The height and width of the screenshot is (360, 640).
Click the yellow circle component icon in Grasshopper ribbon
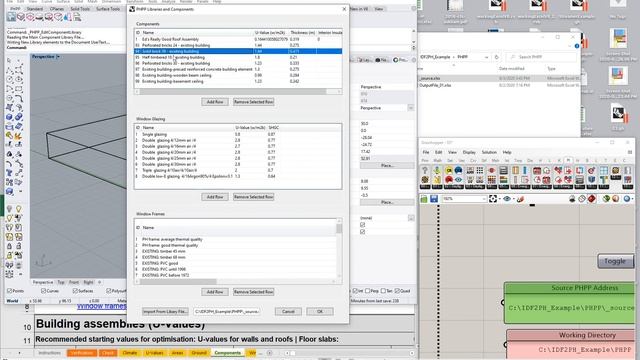[x=449, y=170]
